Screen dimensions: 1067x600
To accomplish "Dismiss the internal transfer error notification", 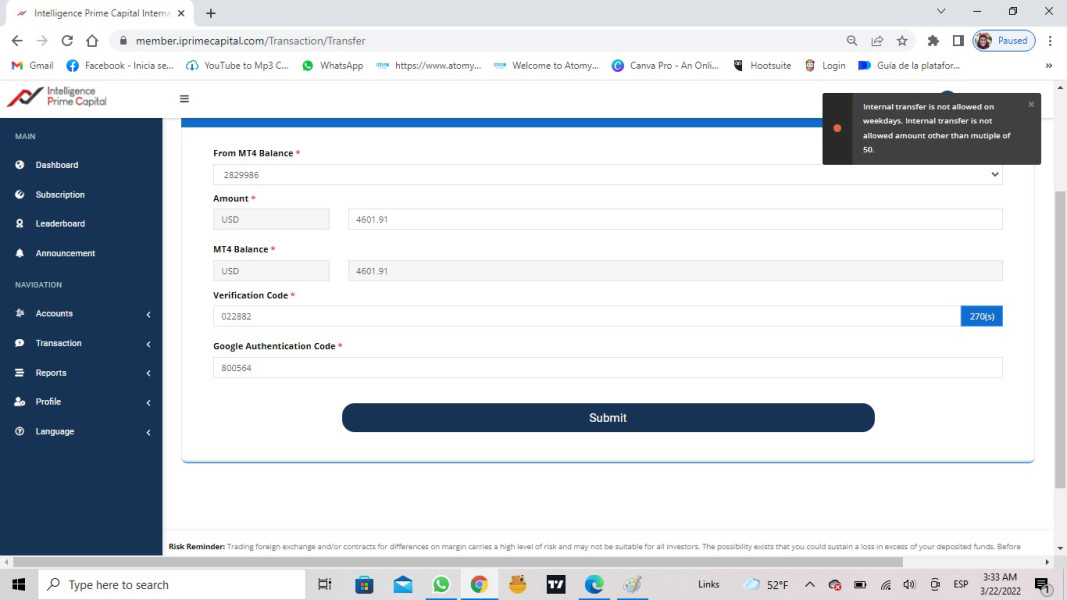I will point(1031,104).
